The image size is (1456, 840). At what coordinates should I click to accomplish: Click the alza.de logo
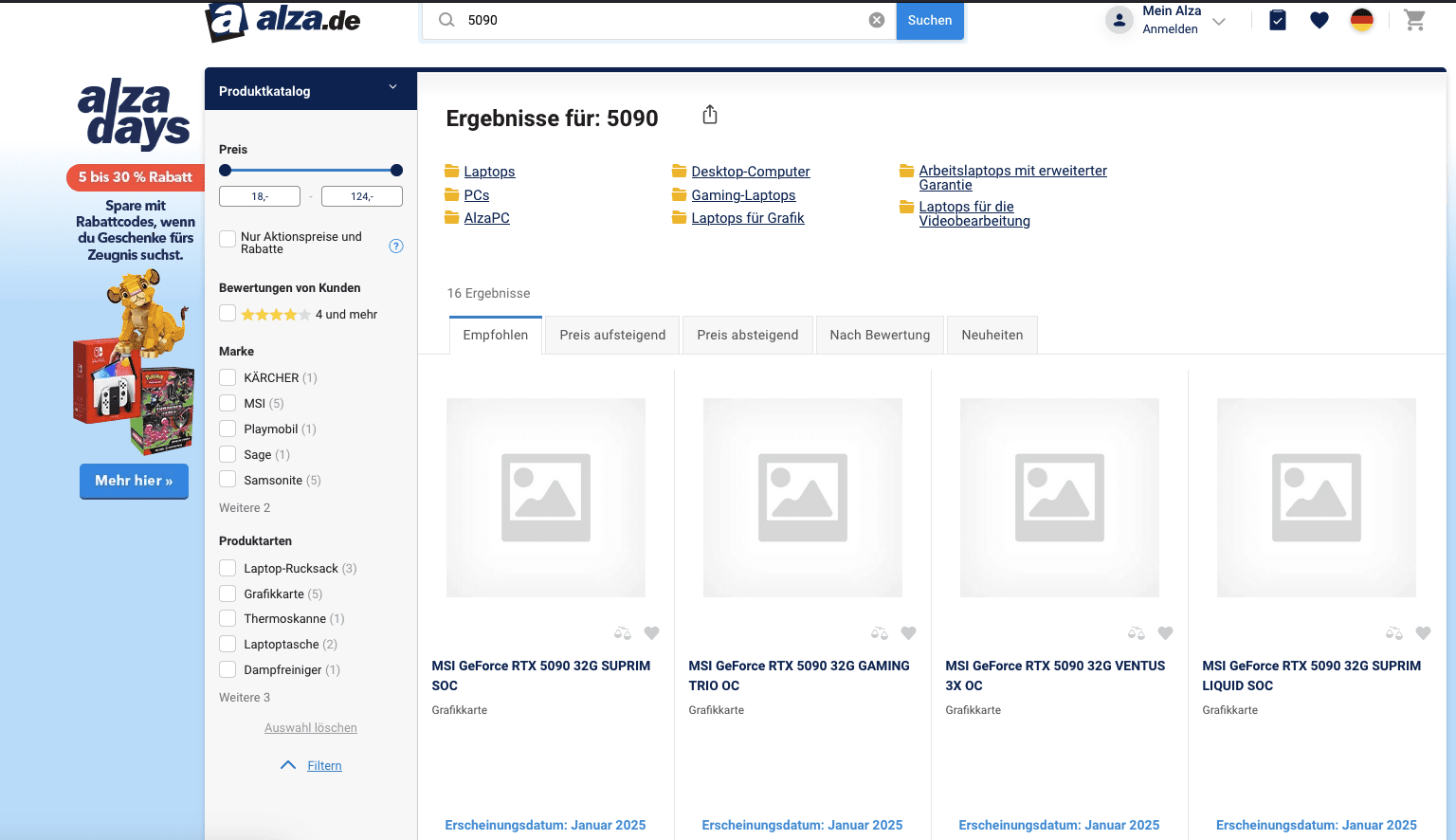282,21
